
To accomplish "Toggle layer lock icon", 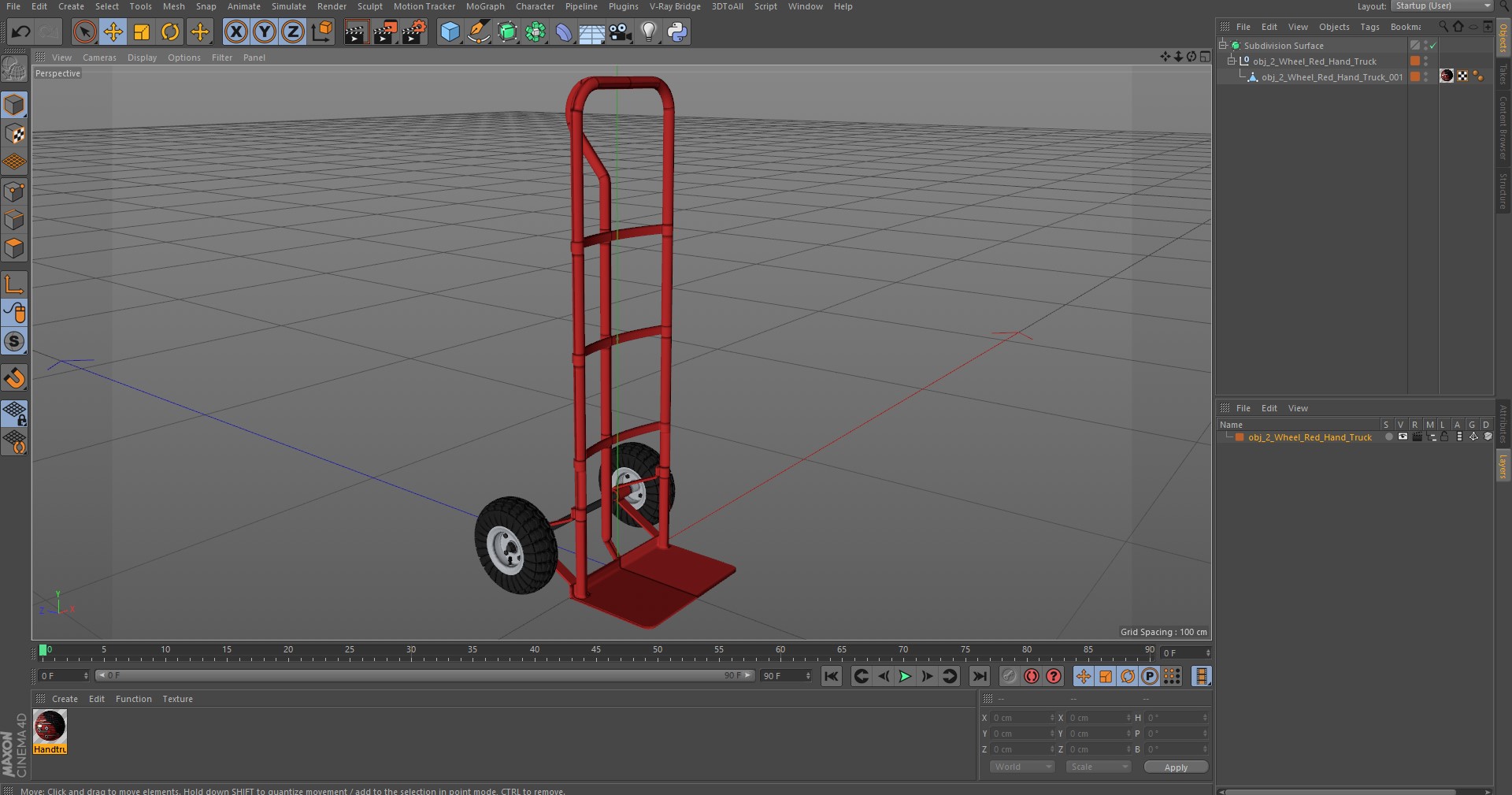I will point(1444,437).
